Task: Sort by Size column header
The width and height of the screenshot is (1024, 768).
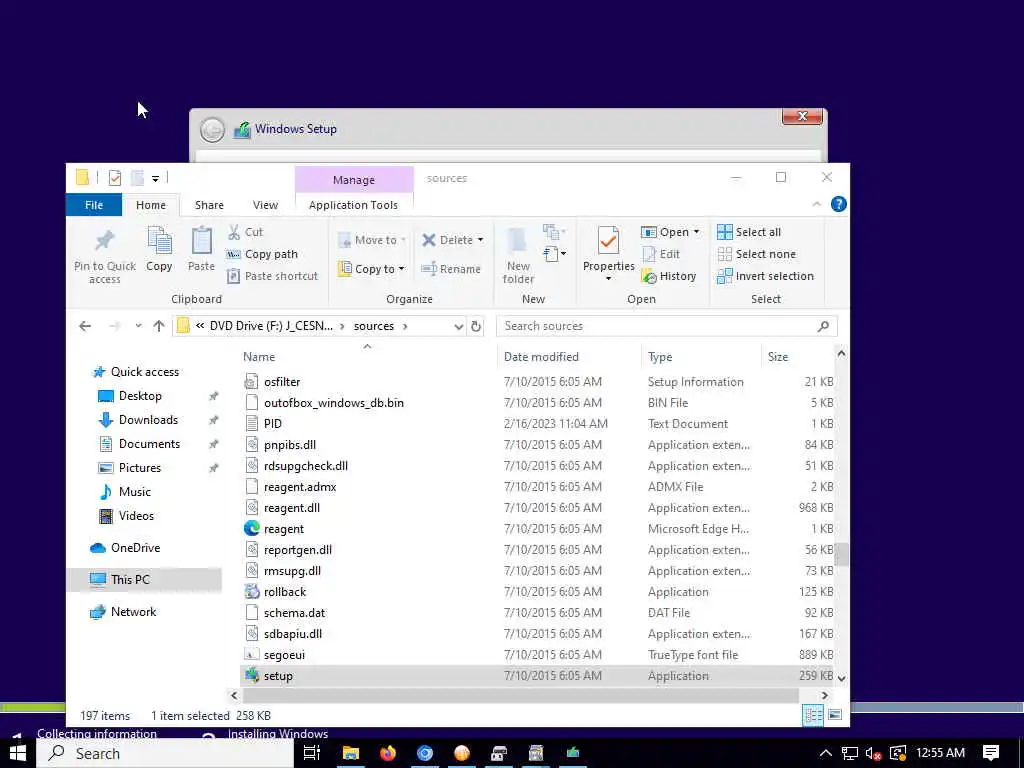Action: coord(778,357)
